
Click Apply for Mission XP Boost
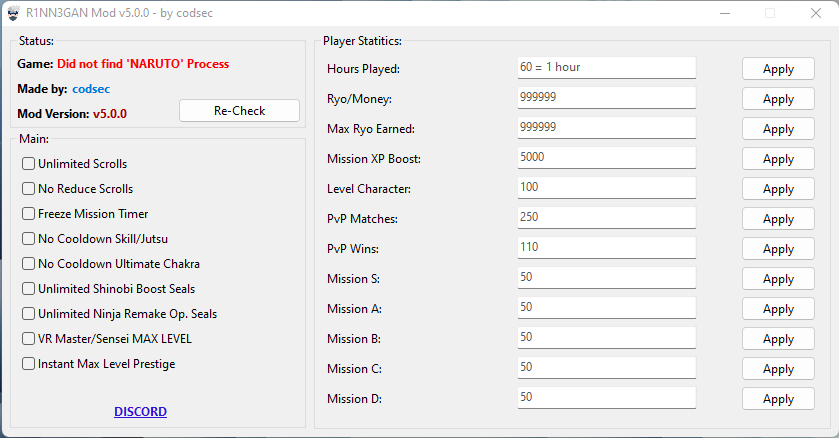(778, 159)
